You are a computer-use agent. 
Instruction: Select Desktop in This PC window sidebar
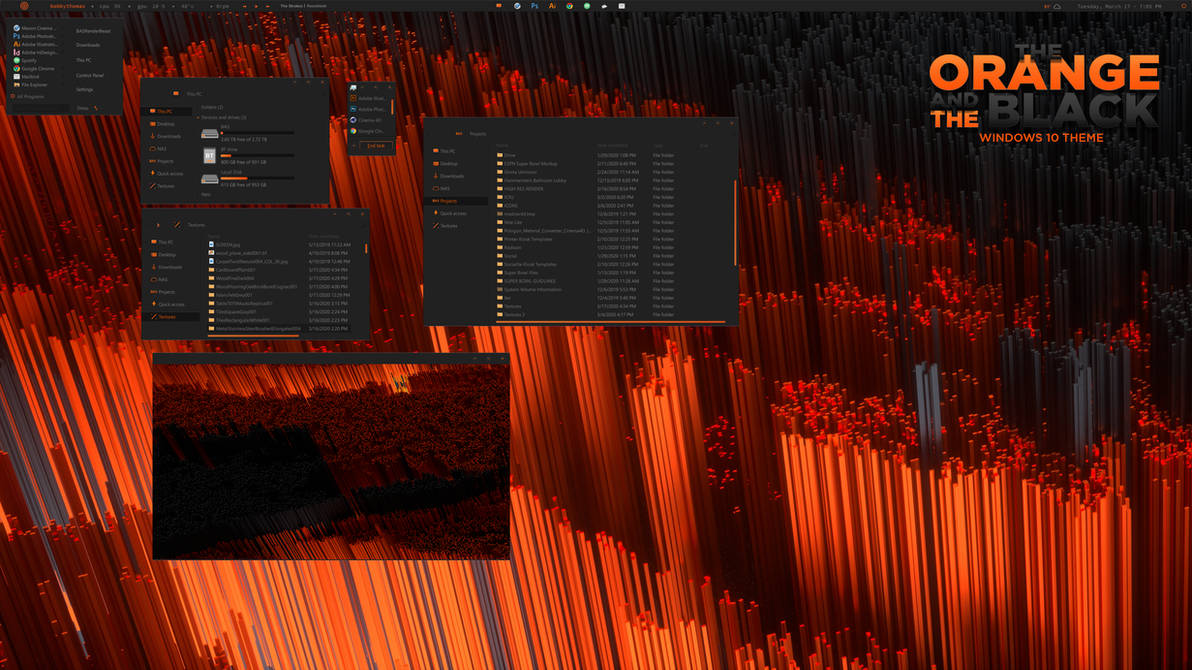point(163,124)
